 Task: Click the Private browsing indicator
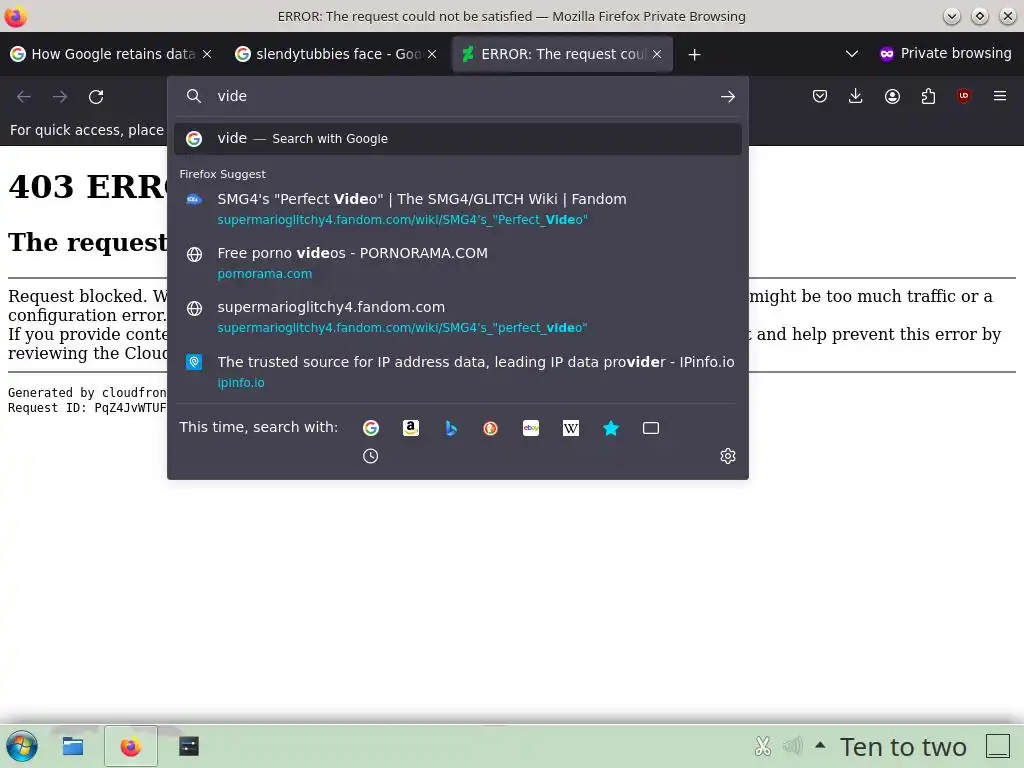coord(945,54)
